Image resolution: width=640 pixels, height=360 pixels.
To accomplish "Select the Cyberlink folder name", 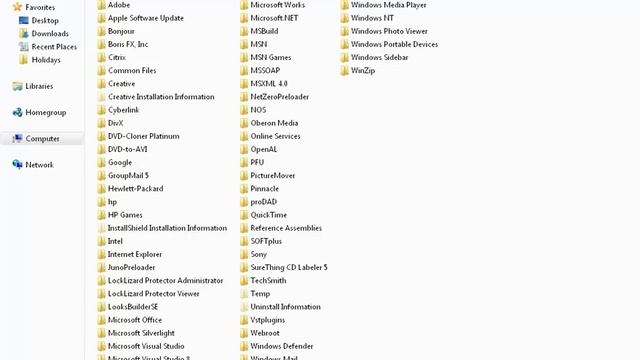I will [x=123, y=110].
